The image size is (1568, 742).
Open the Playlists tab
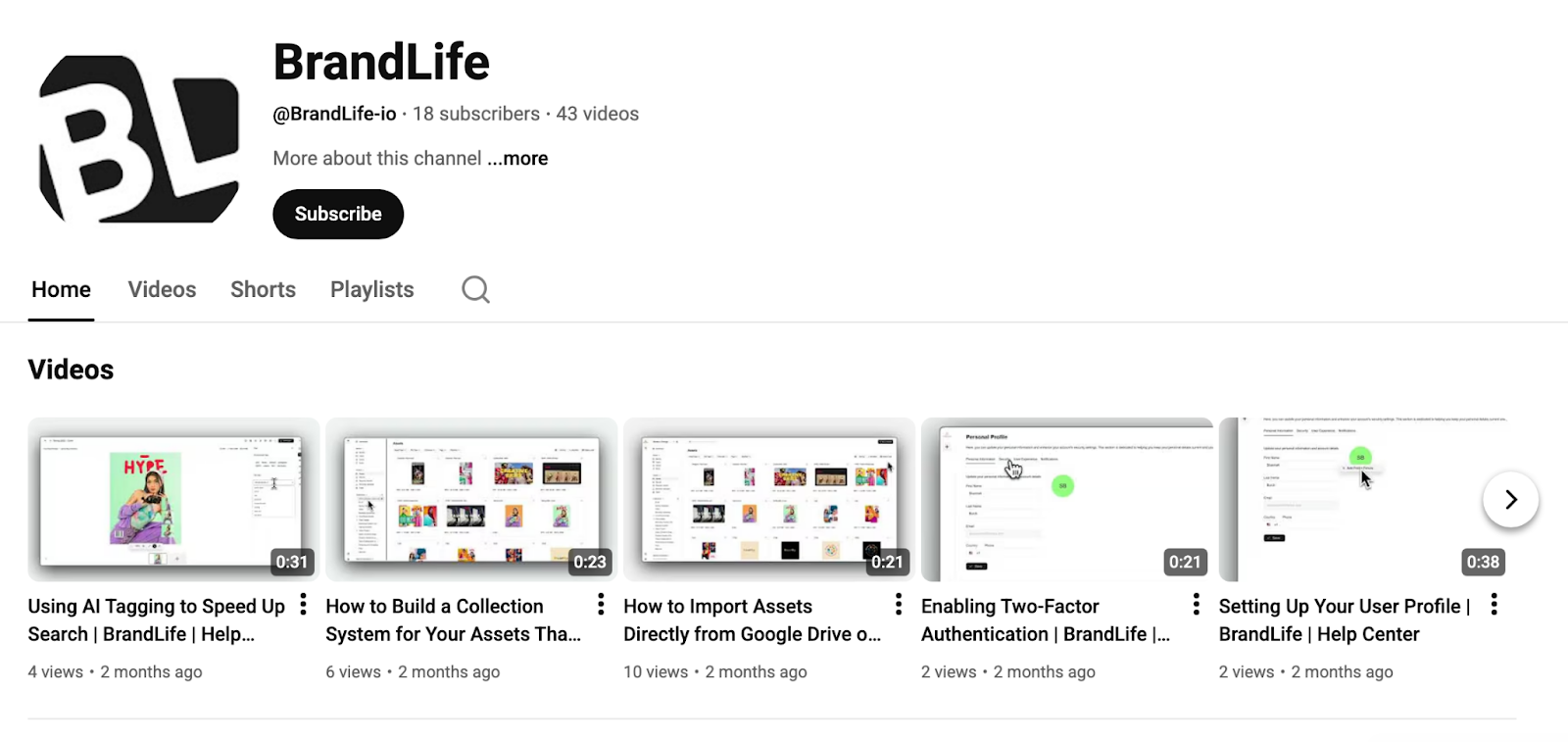pos(372,290)
